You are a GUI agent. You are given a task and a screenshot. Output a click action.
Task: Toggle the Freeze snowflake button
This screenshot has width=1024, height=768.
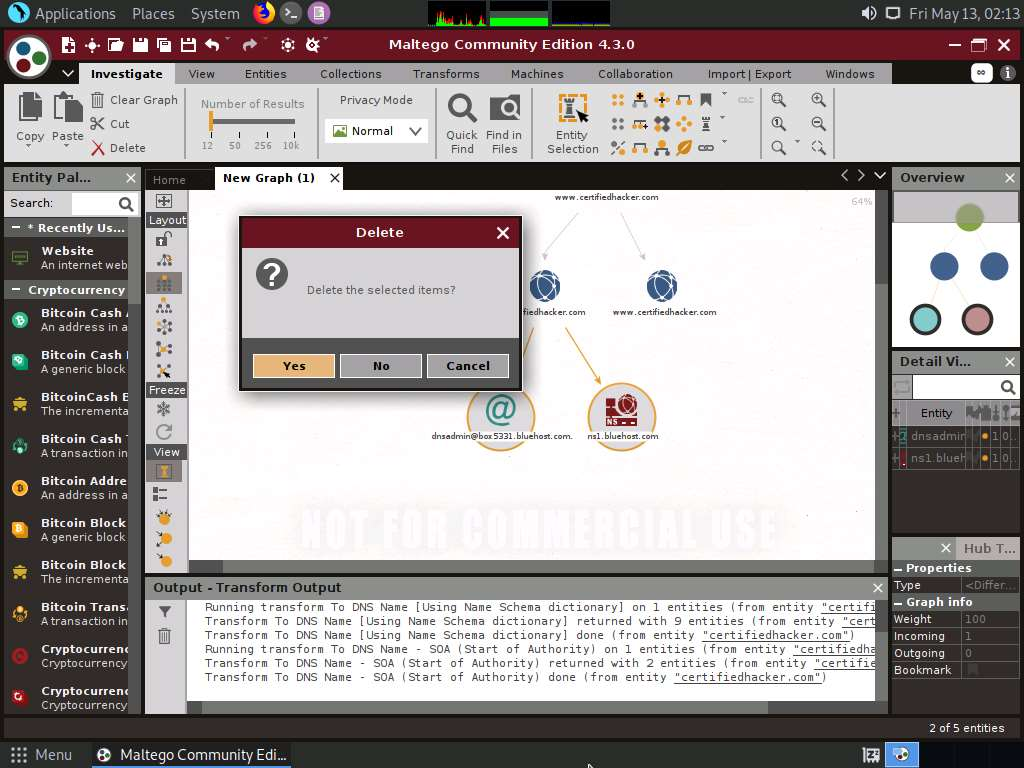(x=163, y=409)
